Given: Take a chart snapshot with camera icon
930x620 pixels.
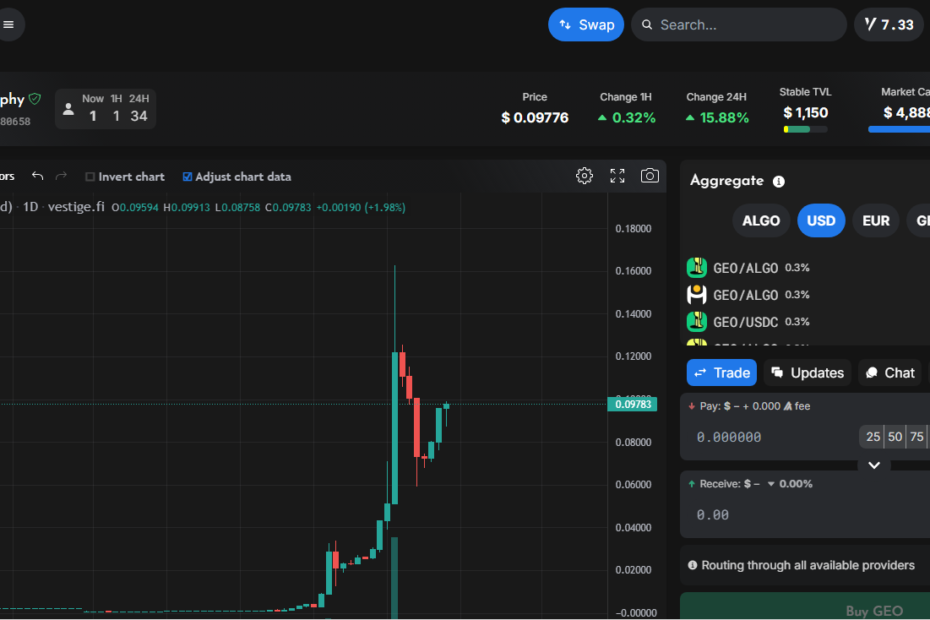Looking at the screenshot, I should (x=650, y=176).
